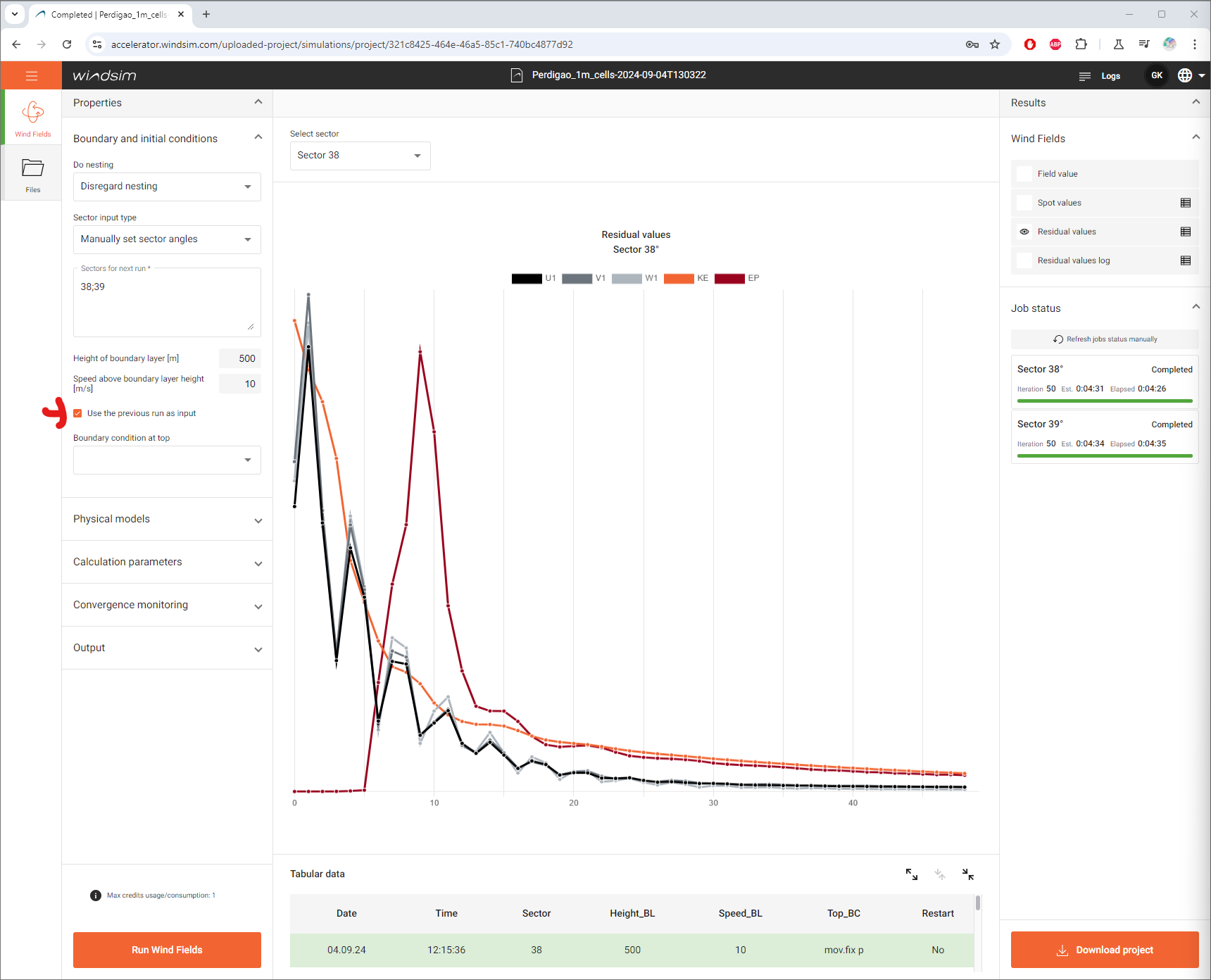Open the Do nesting dropdown

pyautogui.click(x=167, y=187)
